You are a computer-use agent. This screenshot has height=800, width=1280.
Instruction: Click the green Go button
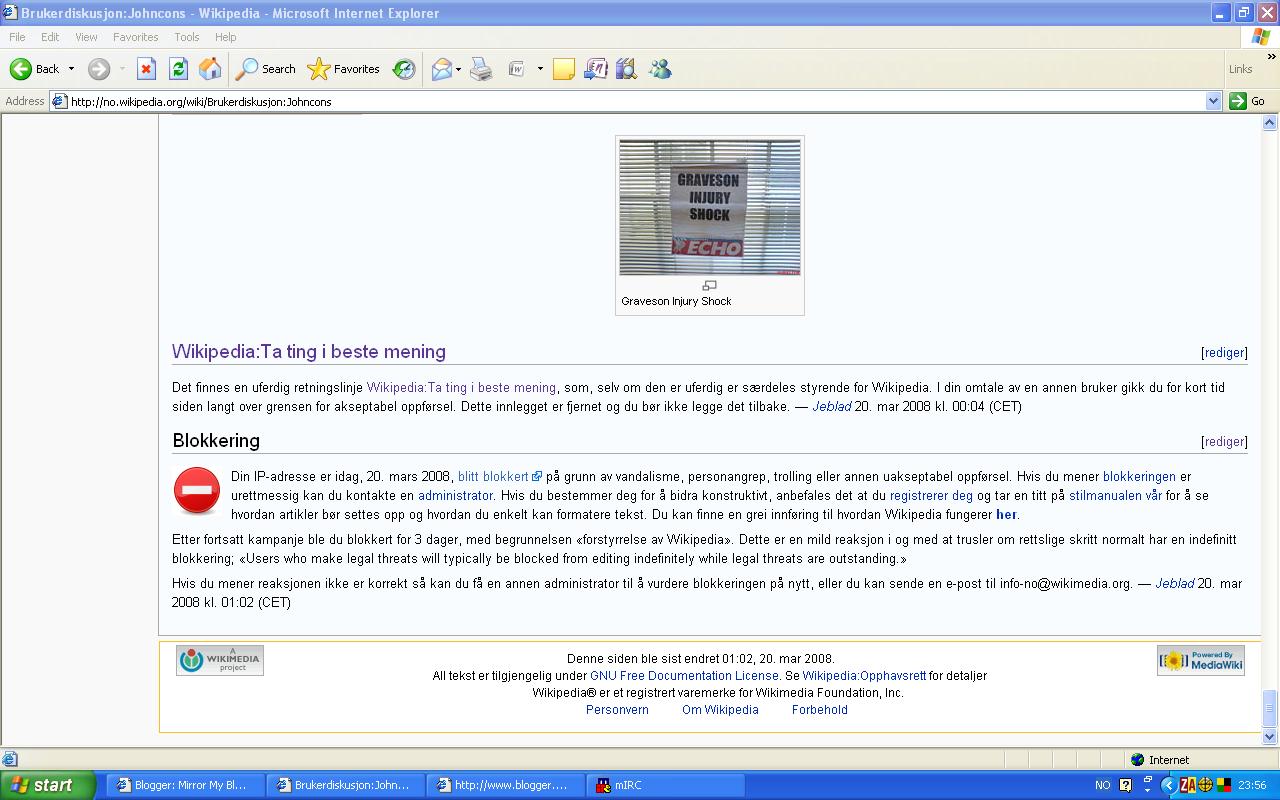pyautogui.click(x=1248, y=101)
